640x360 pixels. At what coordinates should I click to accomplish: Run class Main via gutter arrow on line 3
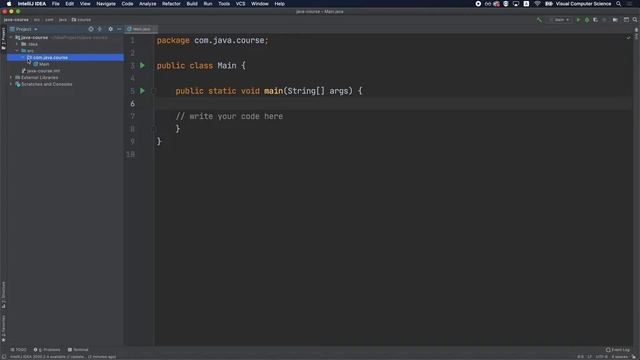(142, 65)
